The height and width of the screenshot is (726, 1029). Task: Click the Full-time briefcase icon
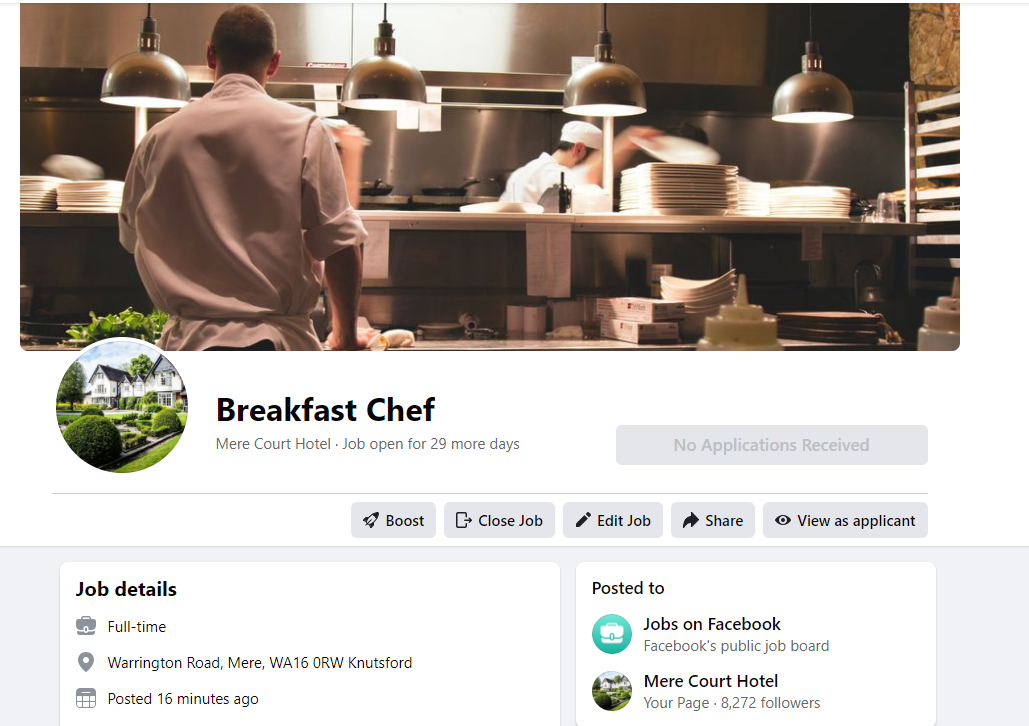(86, 626)
